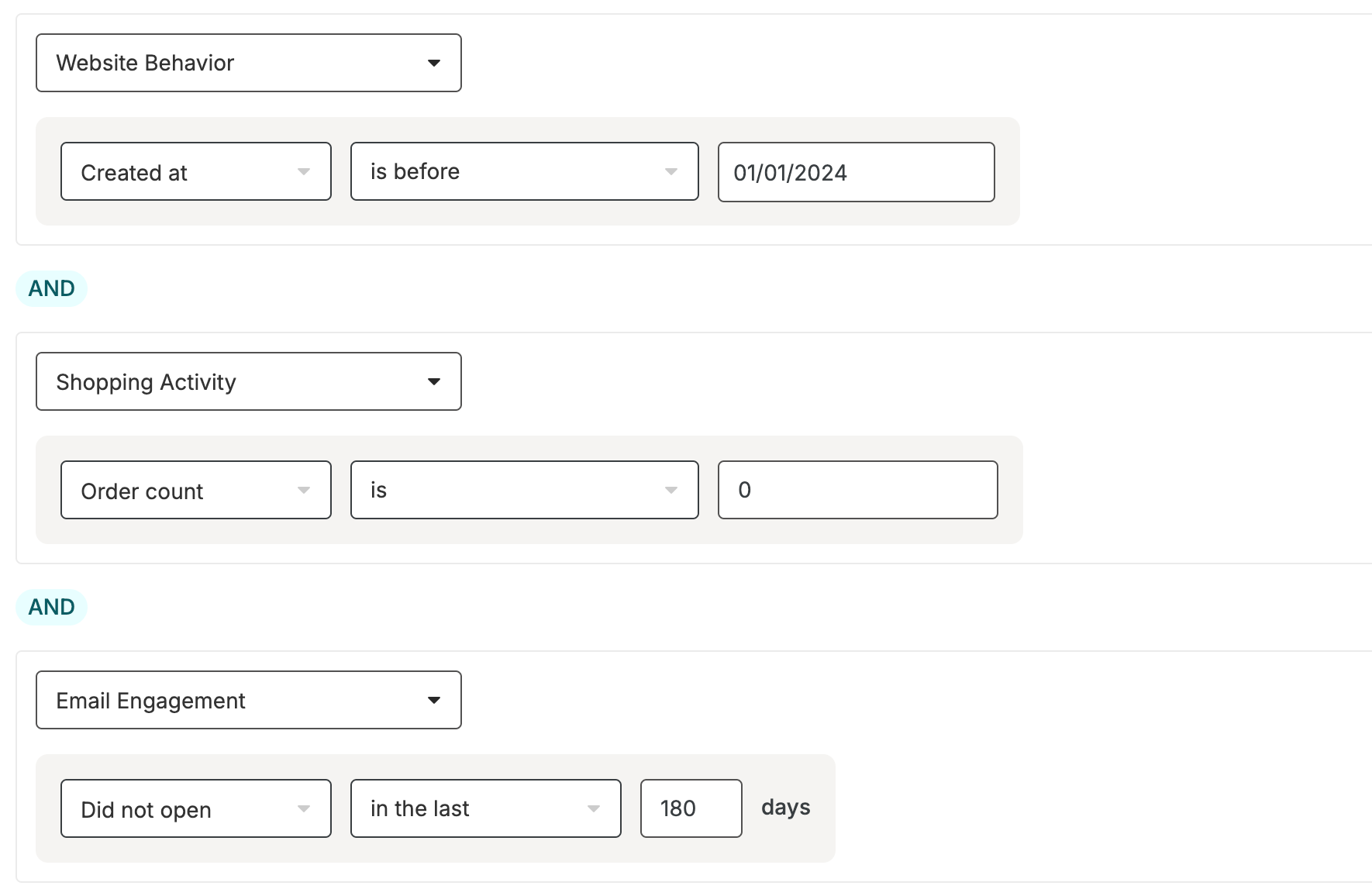The image size is (1372, 896).
Task: Edit the 01/01/2024 date field
Action: (857, 172)
